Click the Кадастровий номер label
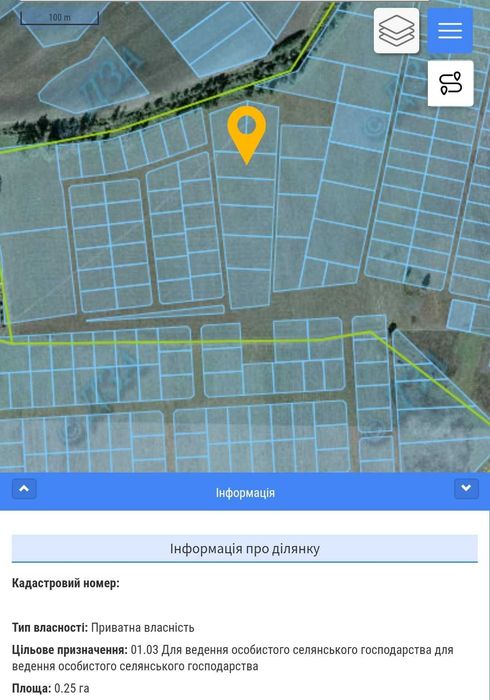The width and height of the screenshot is (490, 700). click(66, 583)
